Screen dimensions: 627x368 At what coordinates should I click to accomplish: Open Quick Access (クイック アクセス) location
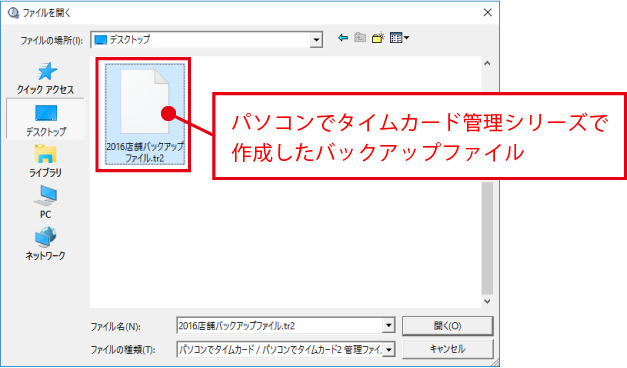[46, 78]
